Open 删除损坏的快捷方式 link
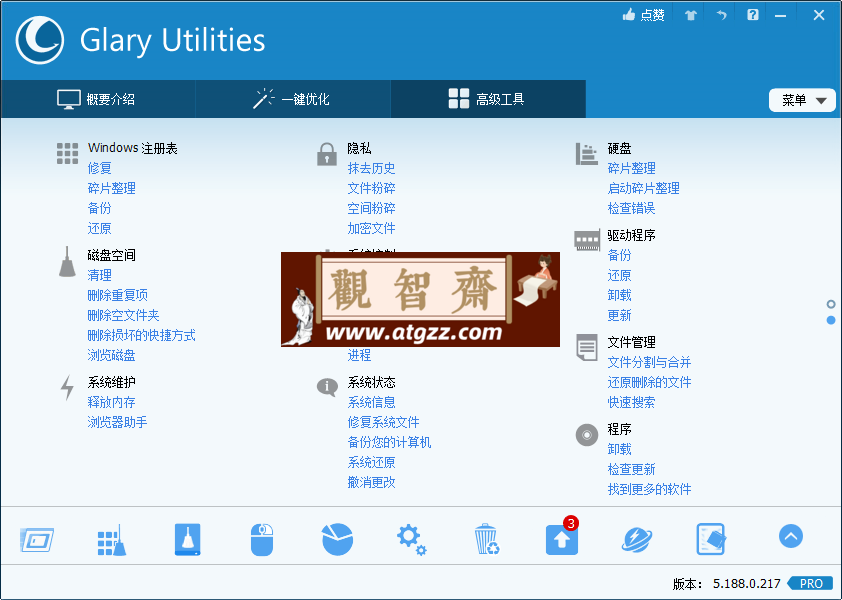The height and width of the screenshot is (600, 842). click(x=141, y=335)
